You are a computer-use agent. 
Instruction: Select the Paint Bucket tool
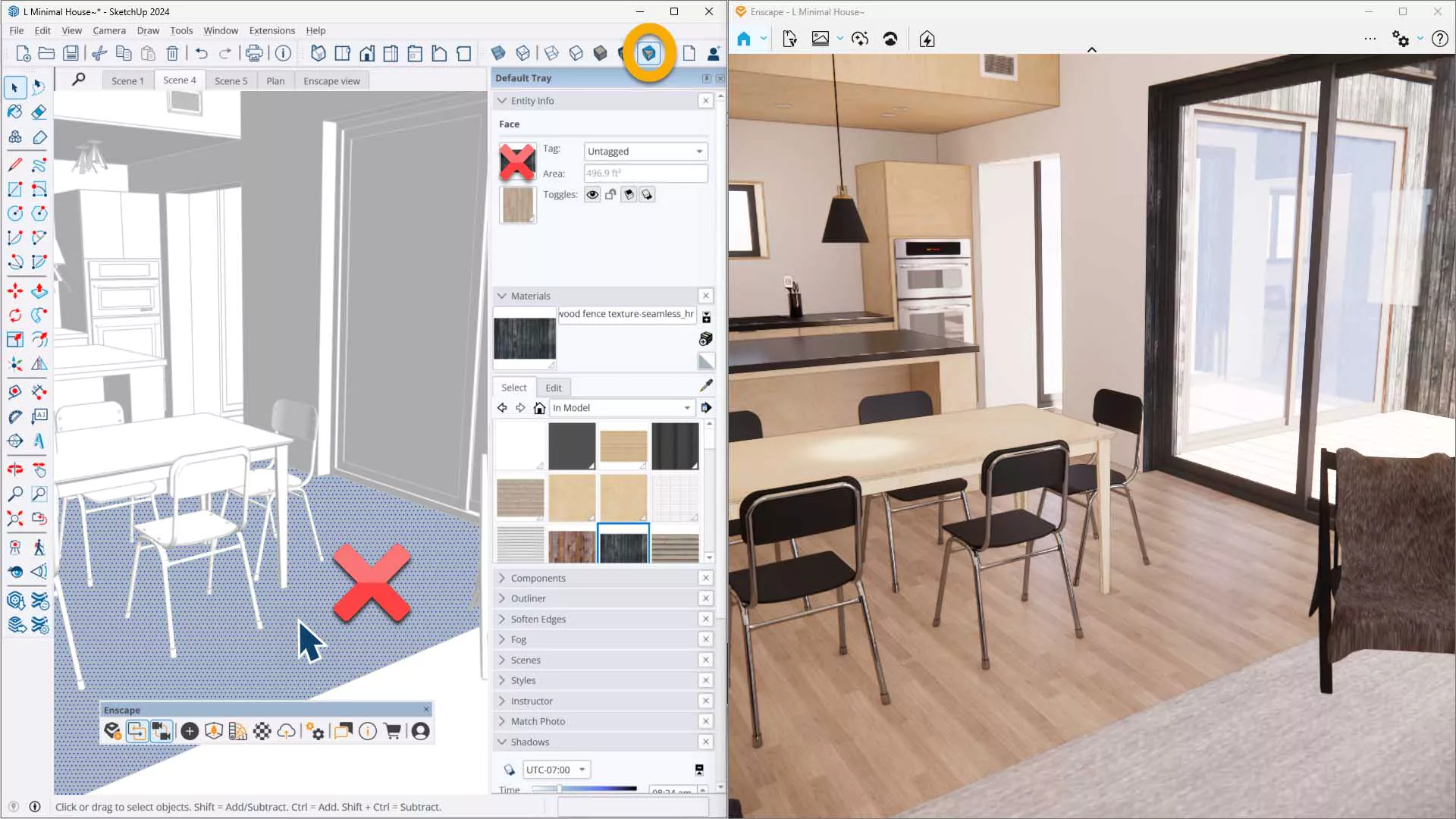pos(14,112)
